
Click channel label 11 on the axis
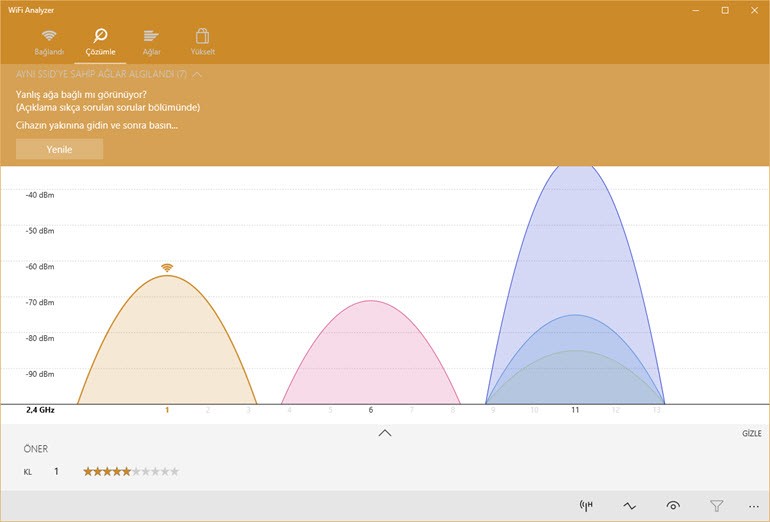click(x=575, y=410)
